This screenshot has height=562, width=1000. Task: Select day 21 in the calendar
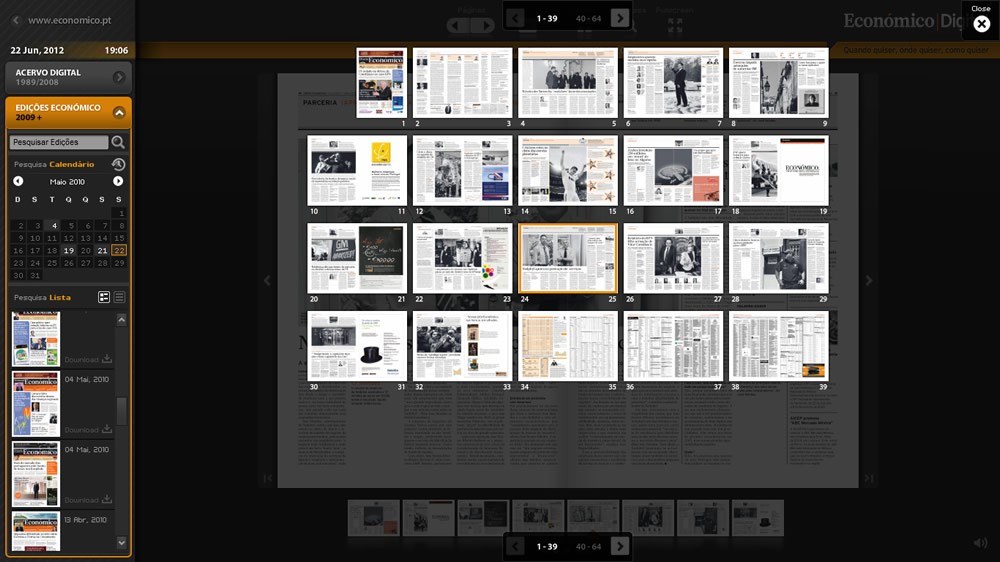tap(102, 251)
